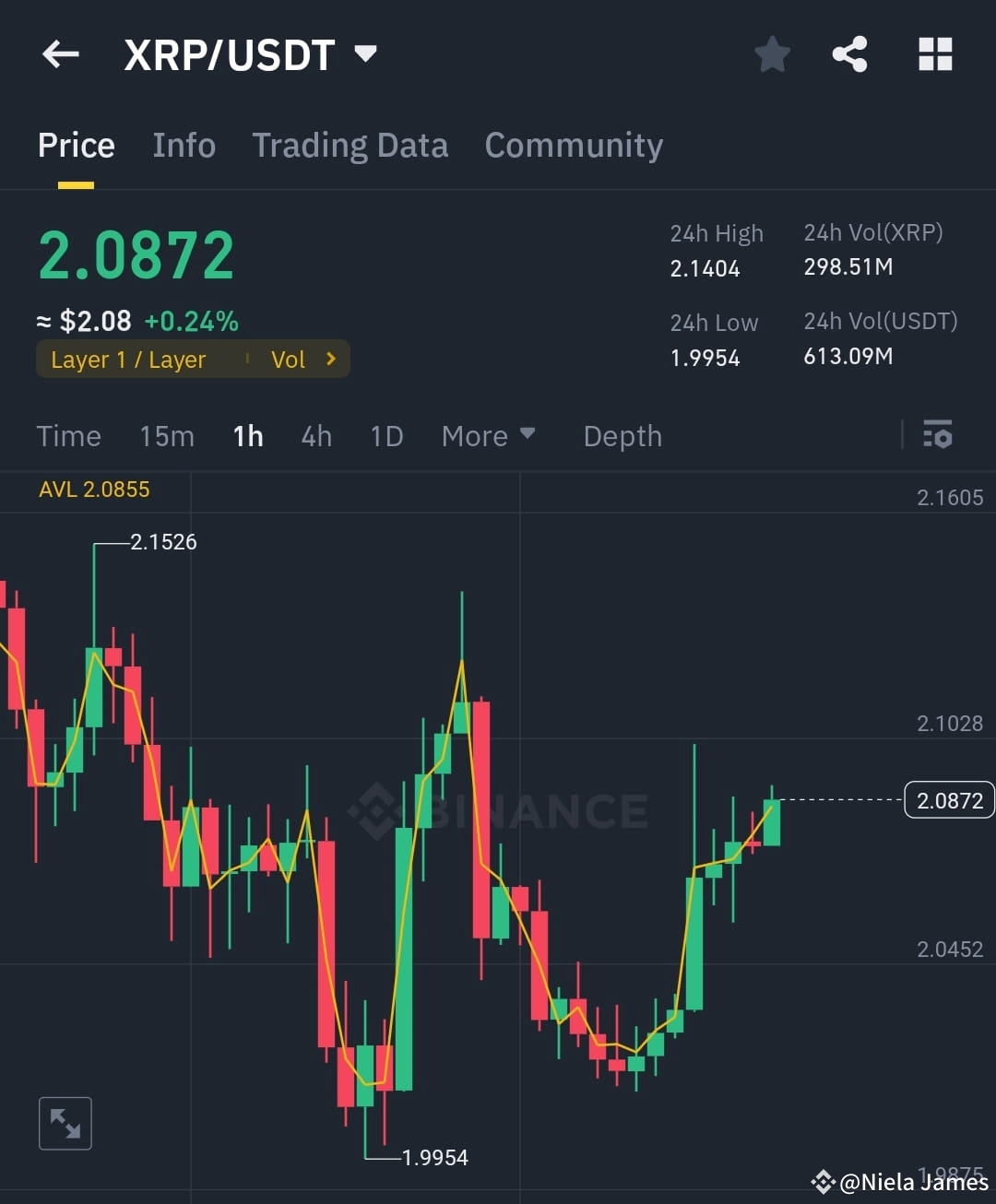Viewport: 996px width, 1204px height.
Task: Open the XRP/USDT pair selector dropdown
Action: coord(364,53)
